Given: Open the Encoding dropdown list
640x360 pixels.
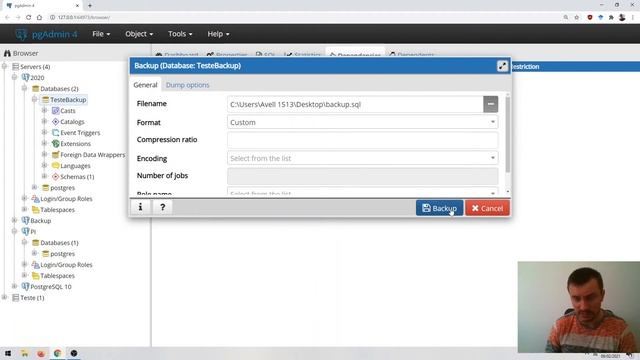Looking at the screenshot, I should click(x=362, y=158).
